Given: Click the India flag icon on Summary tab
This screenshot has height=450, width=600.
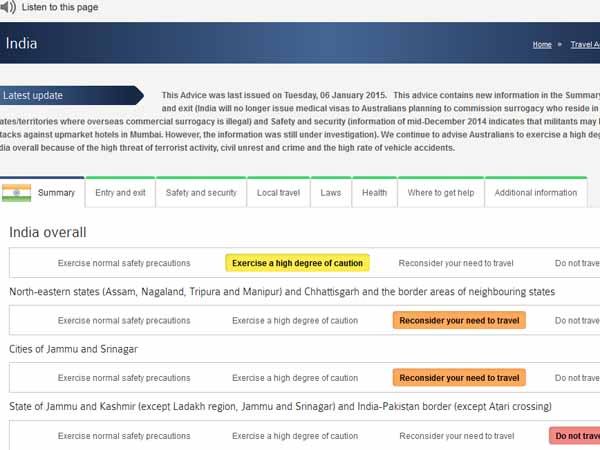Looking at the screenshot, I should pos(16,192).
